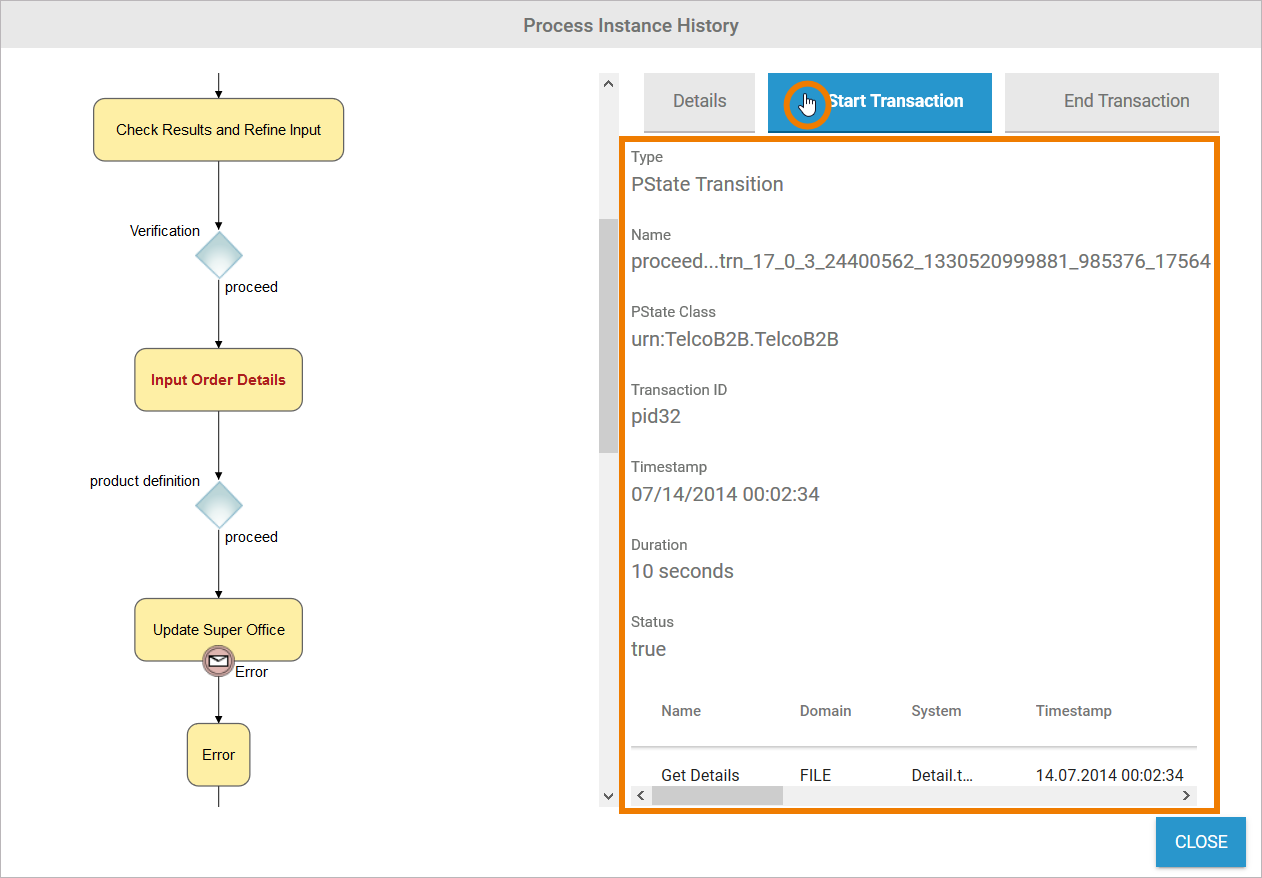The width and height of the screenshot is (1262, 878).
Task: Select the Input Order Details step
Action: [x=219, y=380]
